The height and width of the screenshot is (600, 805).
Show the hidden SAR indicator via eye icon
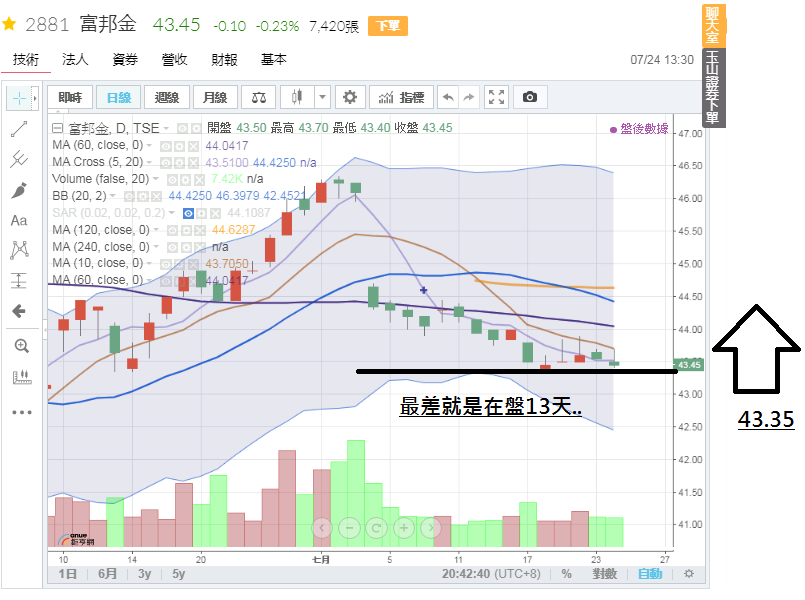click(188, 213)
